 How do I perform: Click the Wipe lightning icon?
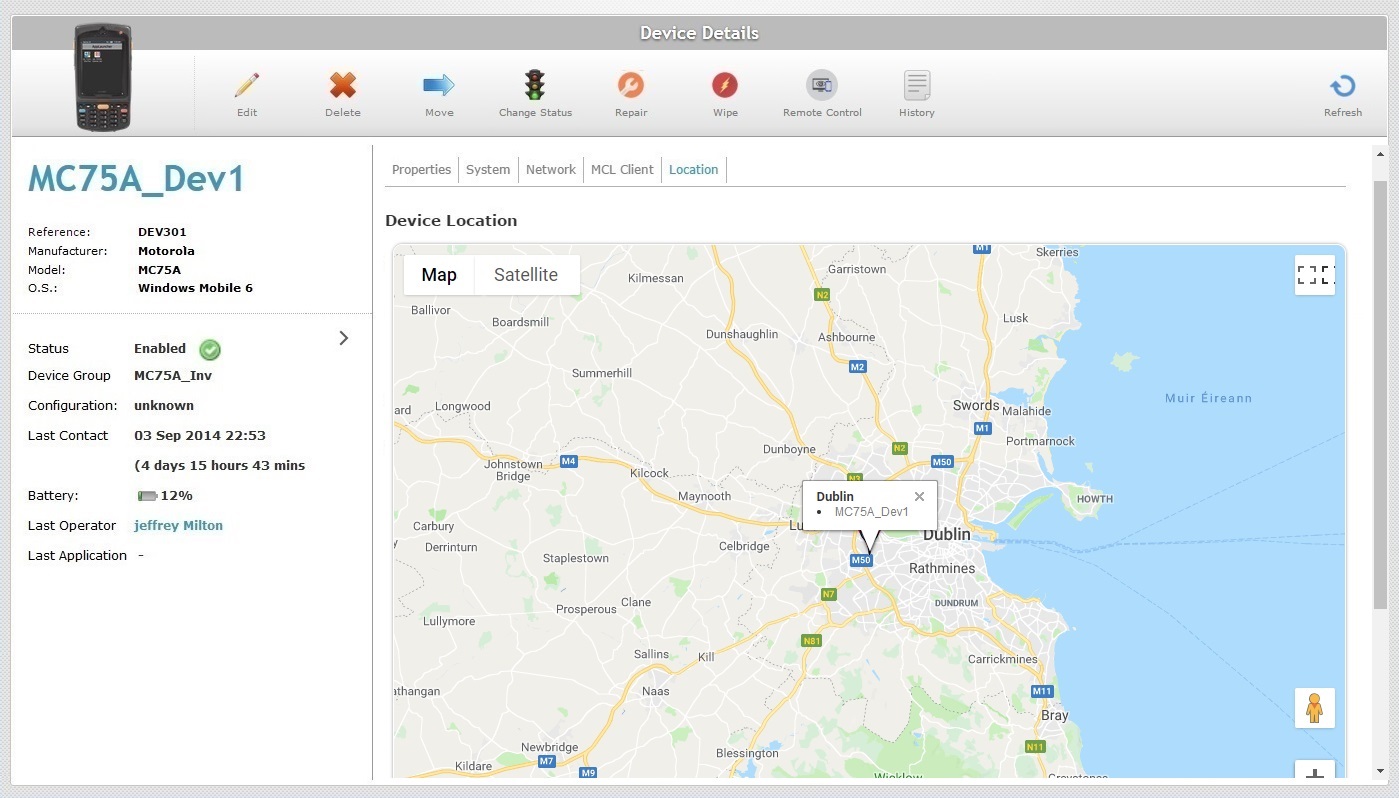(725, 86)
